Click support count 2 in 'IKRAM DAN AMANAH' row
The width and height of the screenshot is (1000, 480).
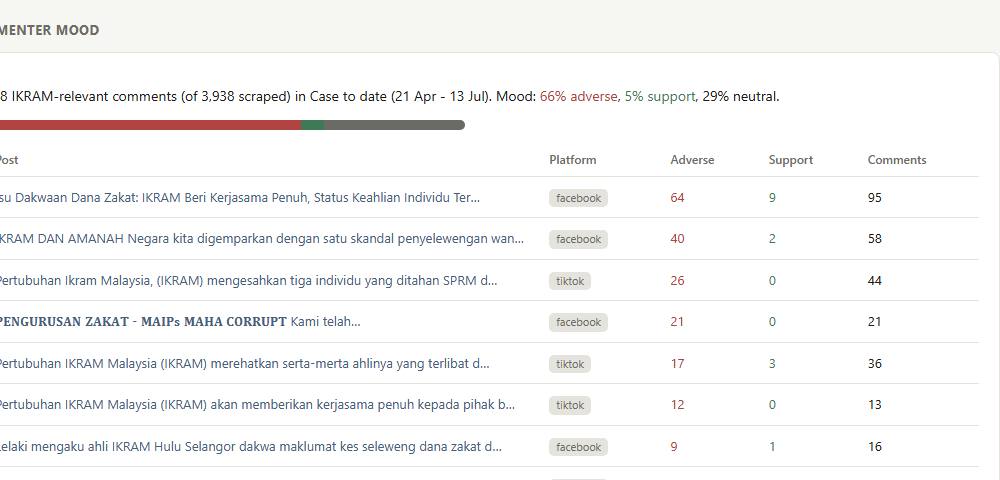pyautogui.click(x=772, y=238)
